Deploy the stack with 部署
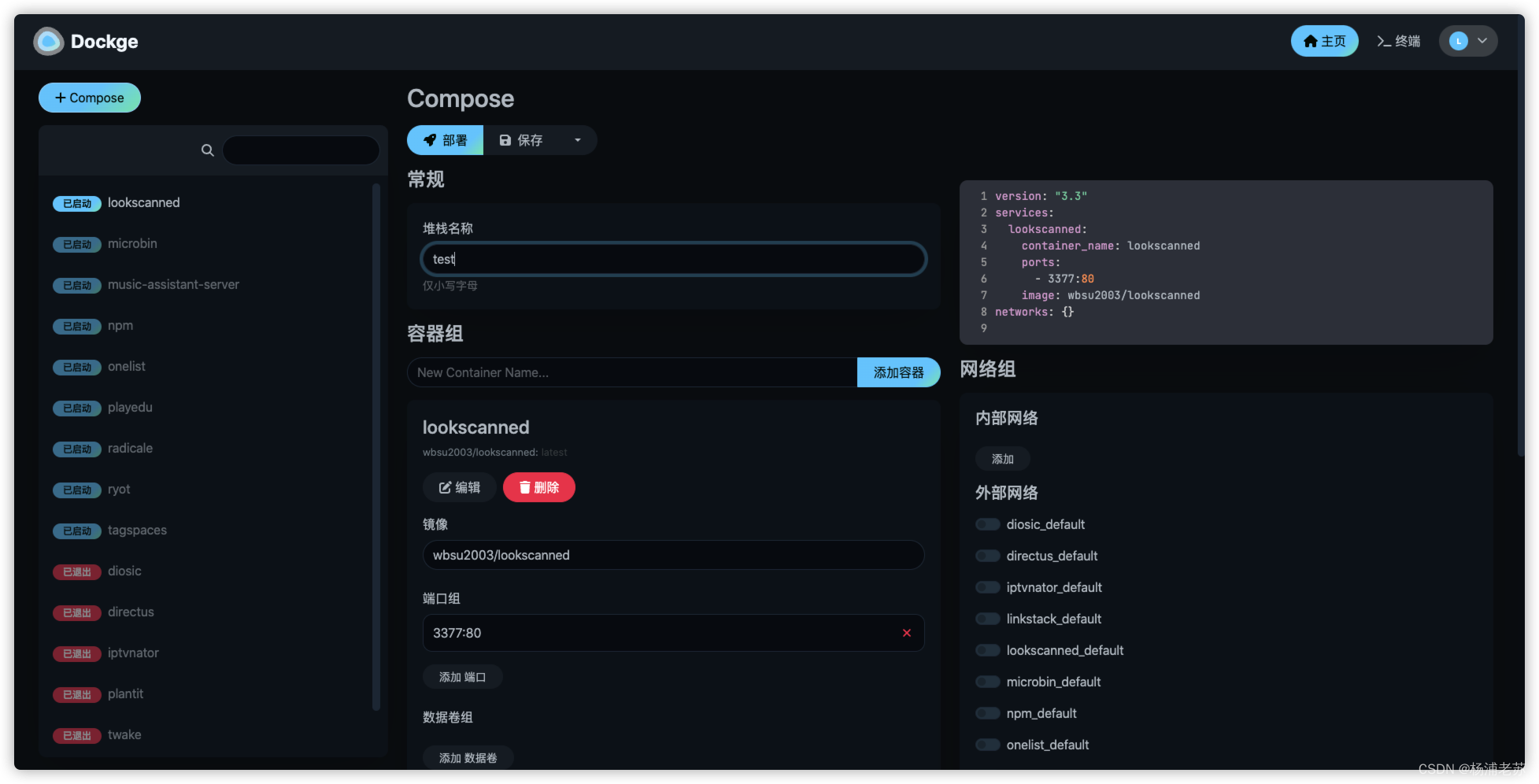This screenshot has height=784, width=1539. [446, 140]
